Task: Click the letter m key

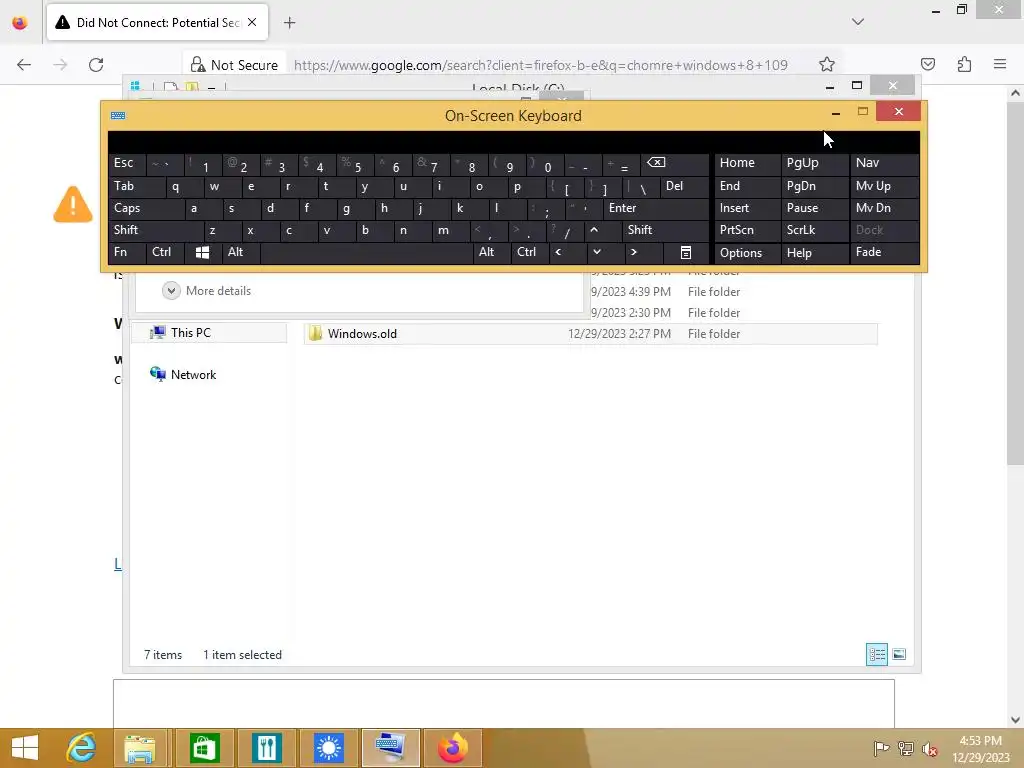Action: pyautogui.click(x=450, y=230)
